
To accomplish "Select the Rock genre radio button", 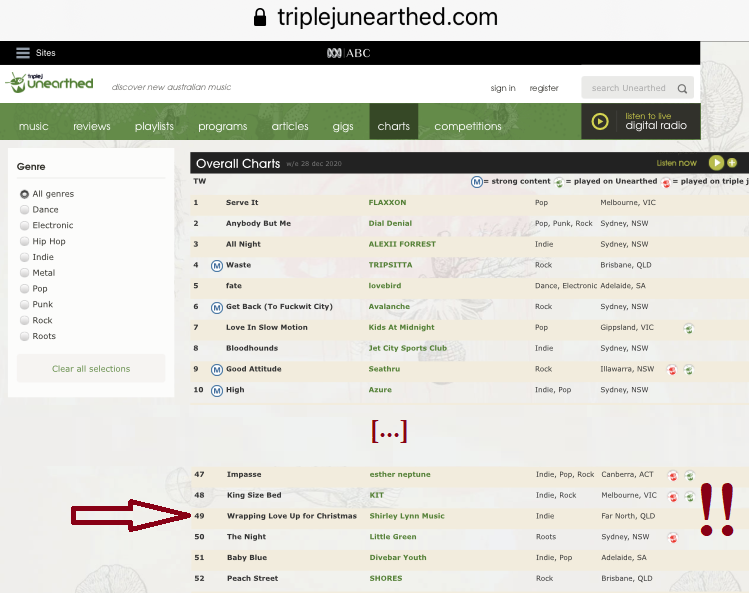I will [x=24, y=321].
